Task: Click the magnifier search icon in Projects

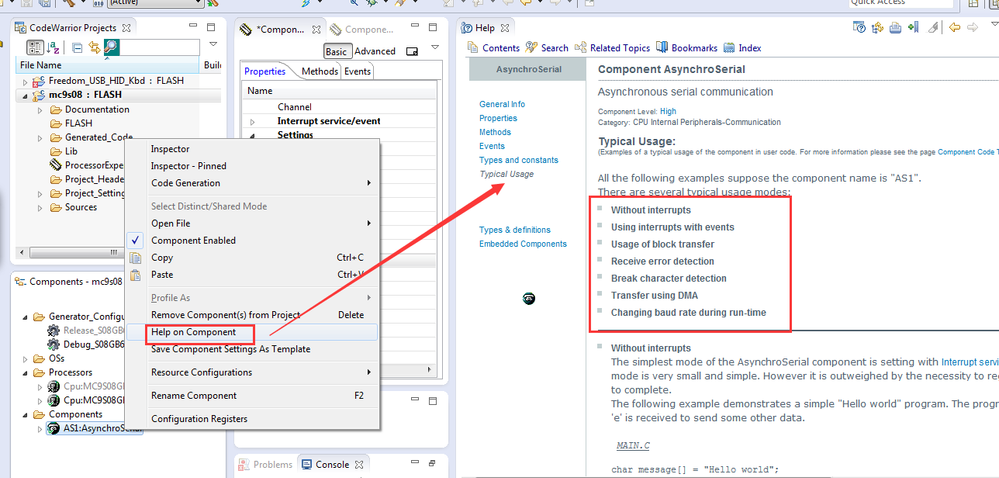Action: [111, 47]
